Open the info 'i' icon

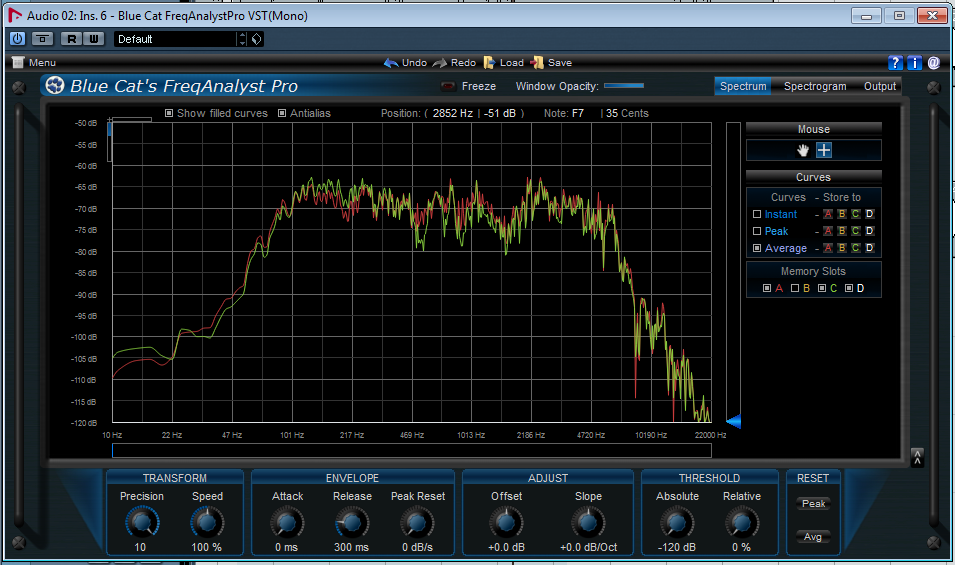pyautogui.click(x=914, y=62)
